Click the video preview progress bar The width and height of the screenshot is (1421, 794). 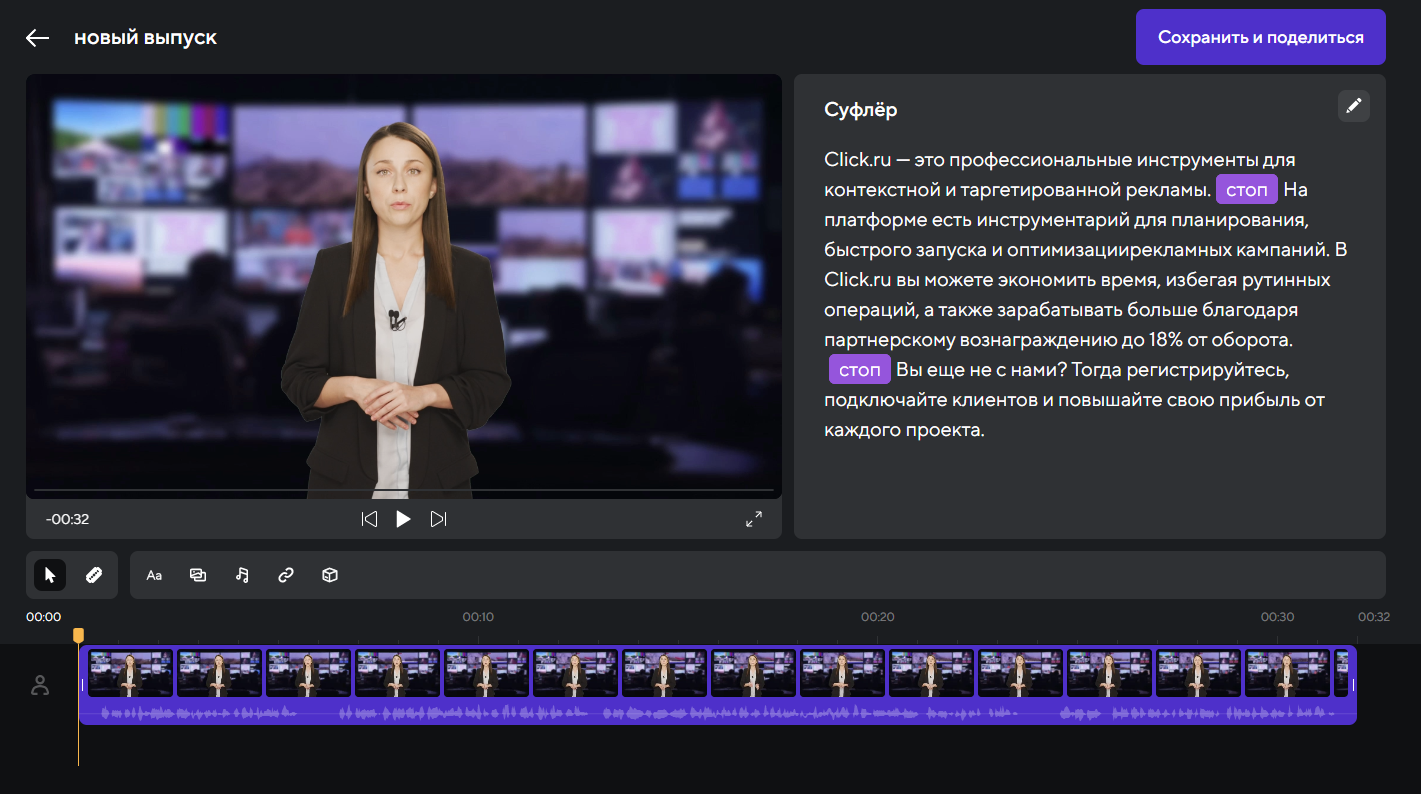tap(404, 490)
